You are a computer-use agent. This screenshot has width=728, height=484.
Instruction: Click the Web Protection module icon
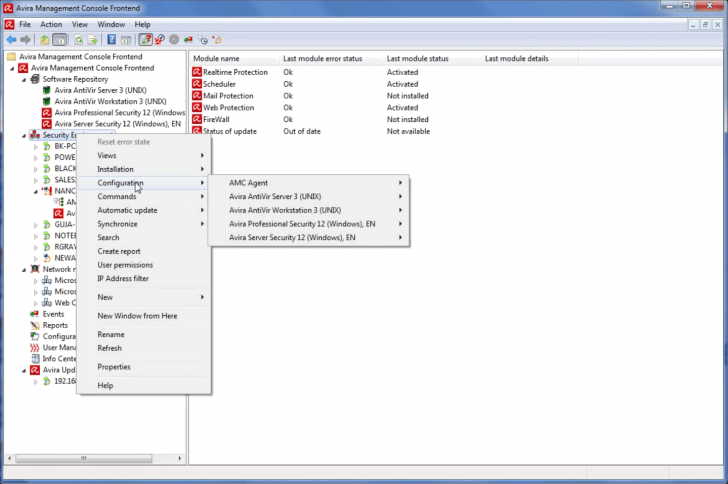pyautogui.click(x=197, y=107)
